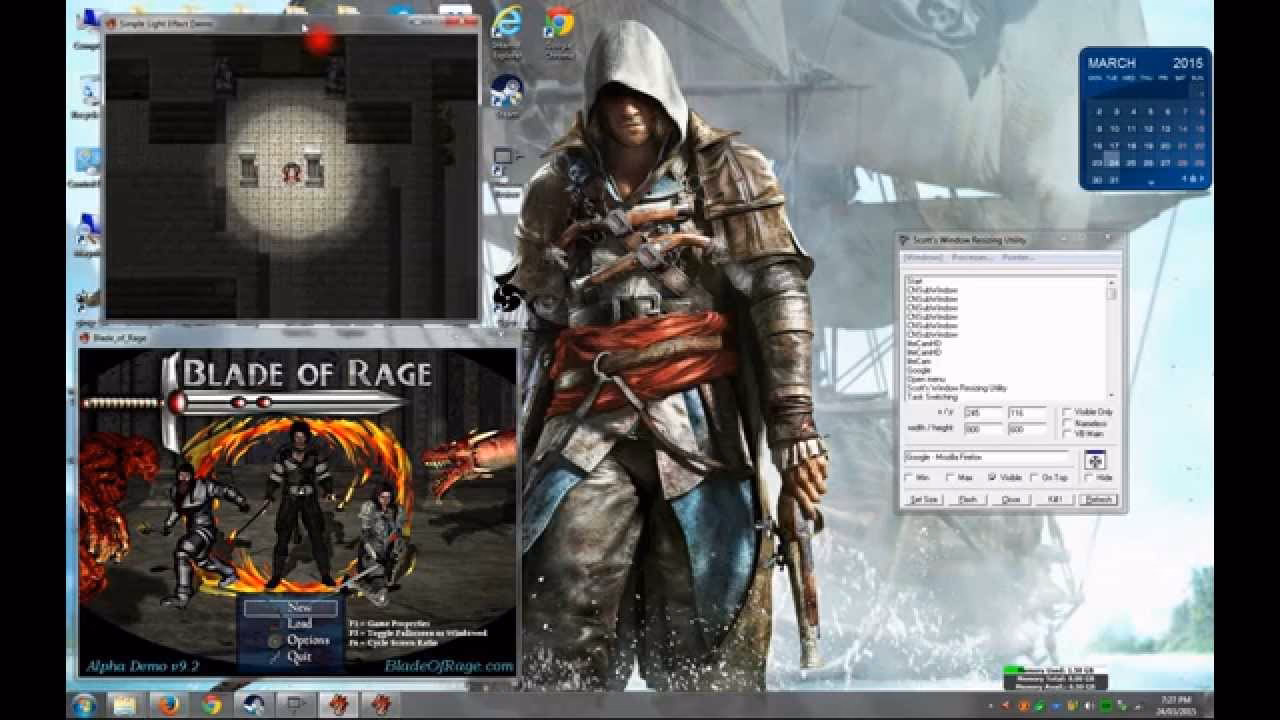Click the window finder crosshair tool
The image size is (1280, 720).
click(1095, 460)
